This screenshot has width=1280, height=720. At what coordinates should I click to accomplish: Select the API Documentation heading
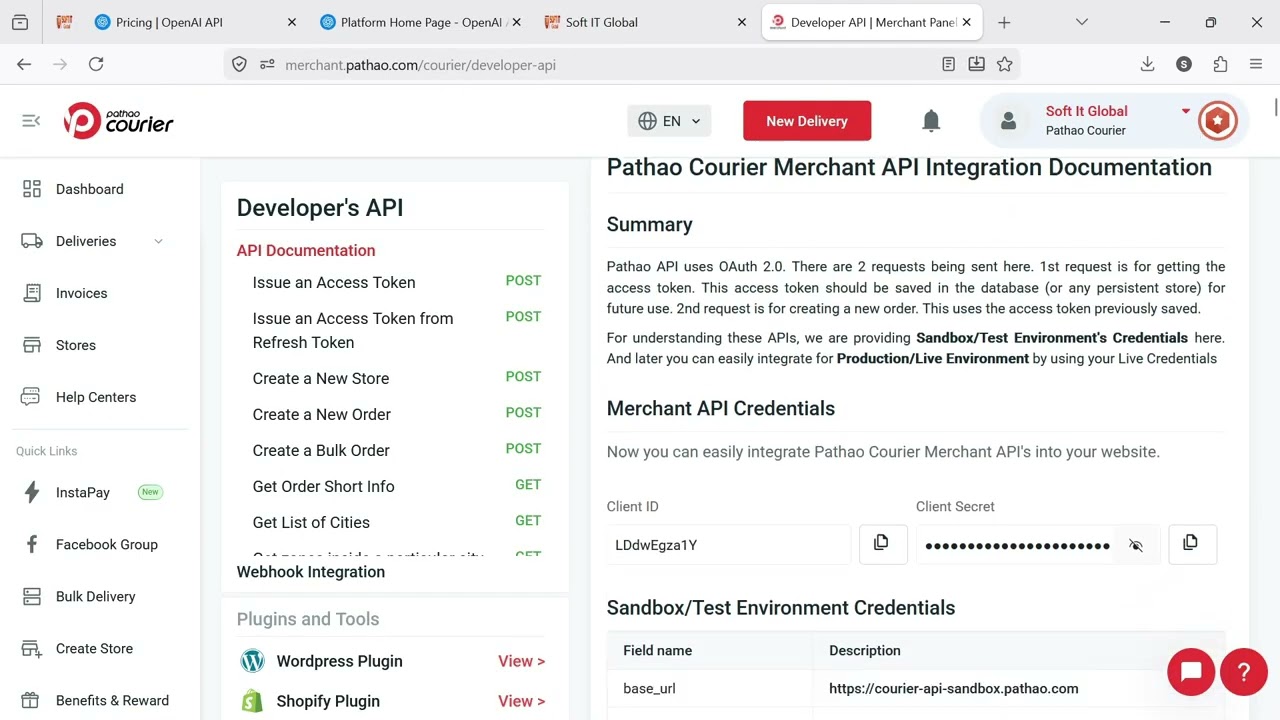pyautogui.click(x=306, y=250)
